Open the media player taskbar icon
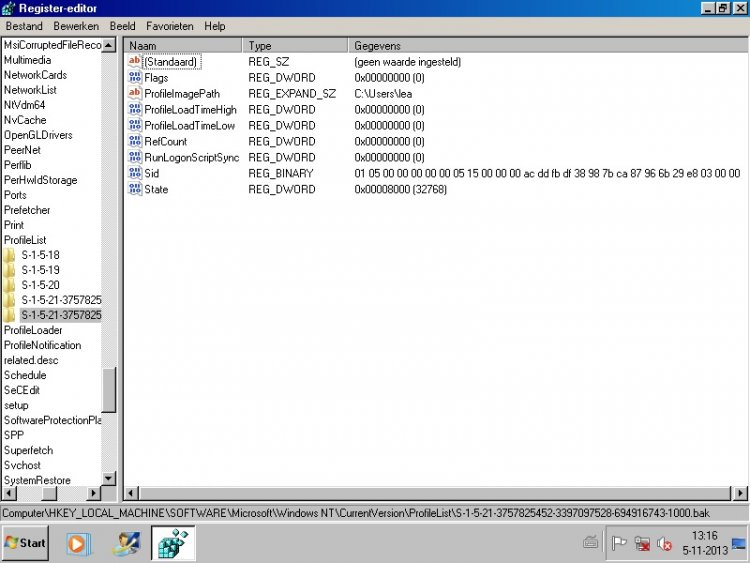Viewport: 750px width, 563px height. pyautogui.click(x=77, y=543)
